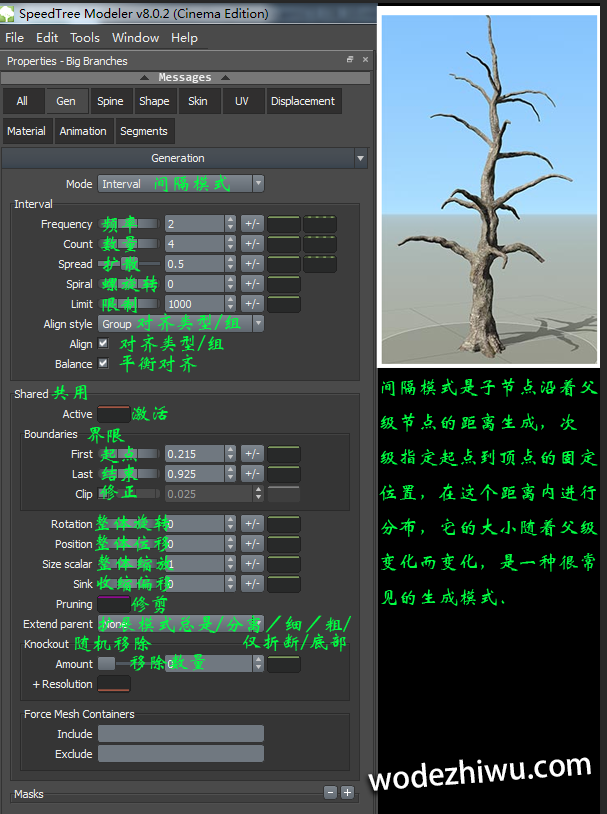This screenshot has width=607, height=814.
Task: Toggle the Align checkbox
Action: click(103, 344)
